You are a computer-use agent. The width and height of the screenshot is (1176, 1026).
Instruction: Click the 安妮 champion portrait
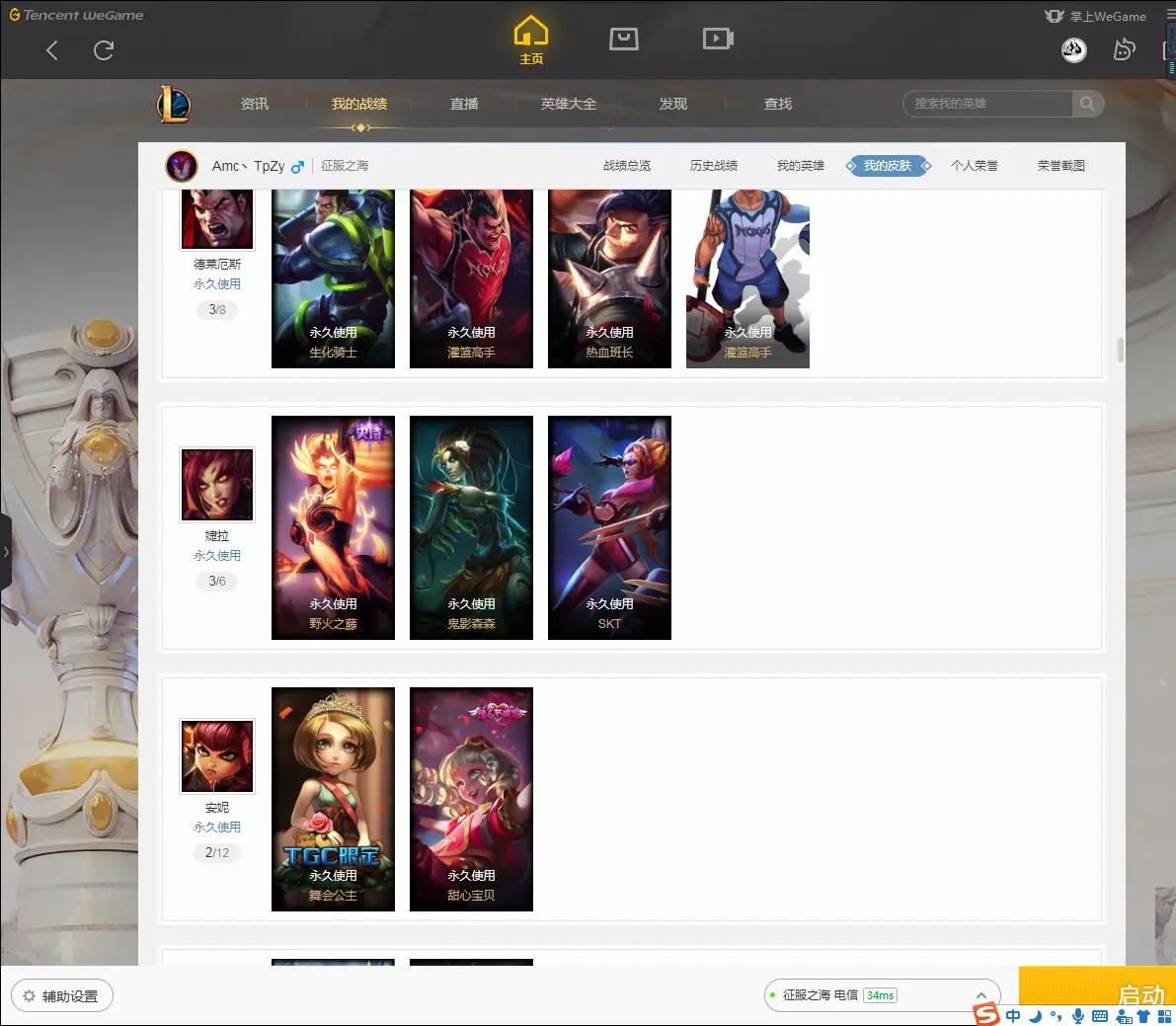pos(217,756)
